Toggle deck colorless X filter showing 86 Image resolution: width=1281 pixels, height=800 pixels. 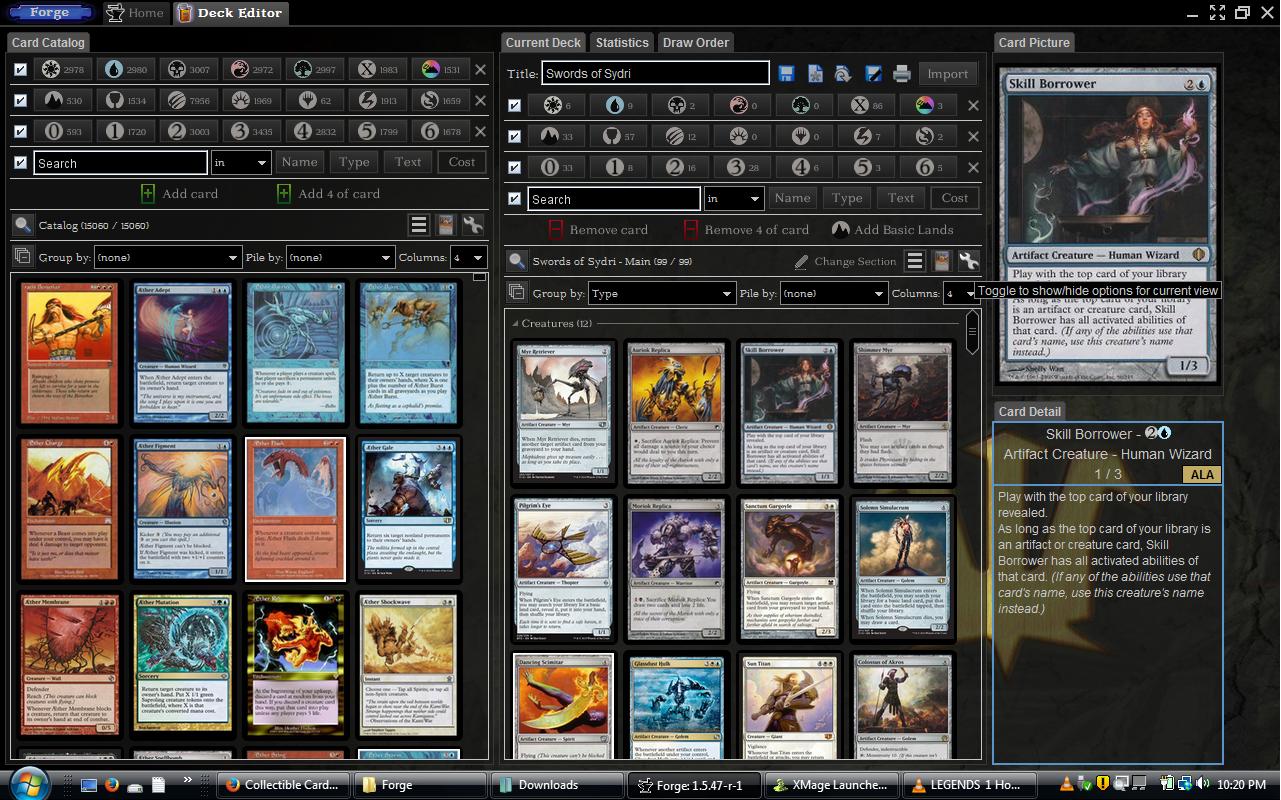click(866, 105)
